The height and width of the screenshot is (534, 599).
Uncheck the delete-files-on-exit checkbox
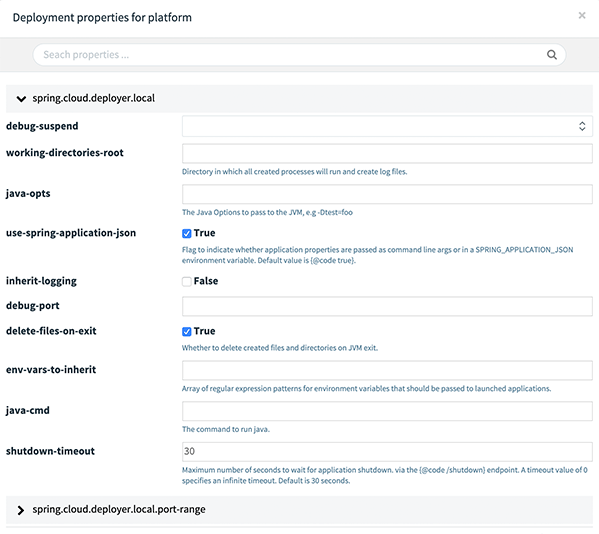pos(186,332)
